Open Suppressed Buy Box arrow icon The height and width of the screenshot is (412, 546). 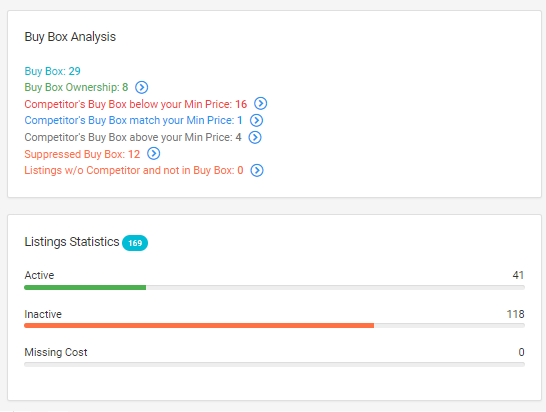click(x=153, y=153)
